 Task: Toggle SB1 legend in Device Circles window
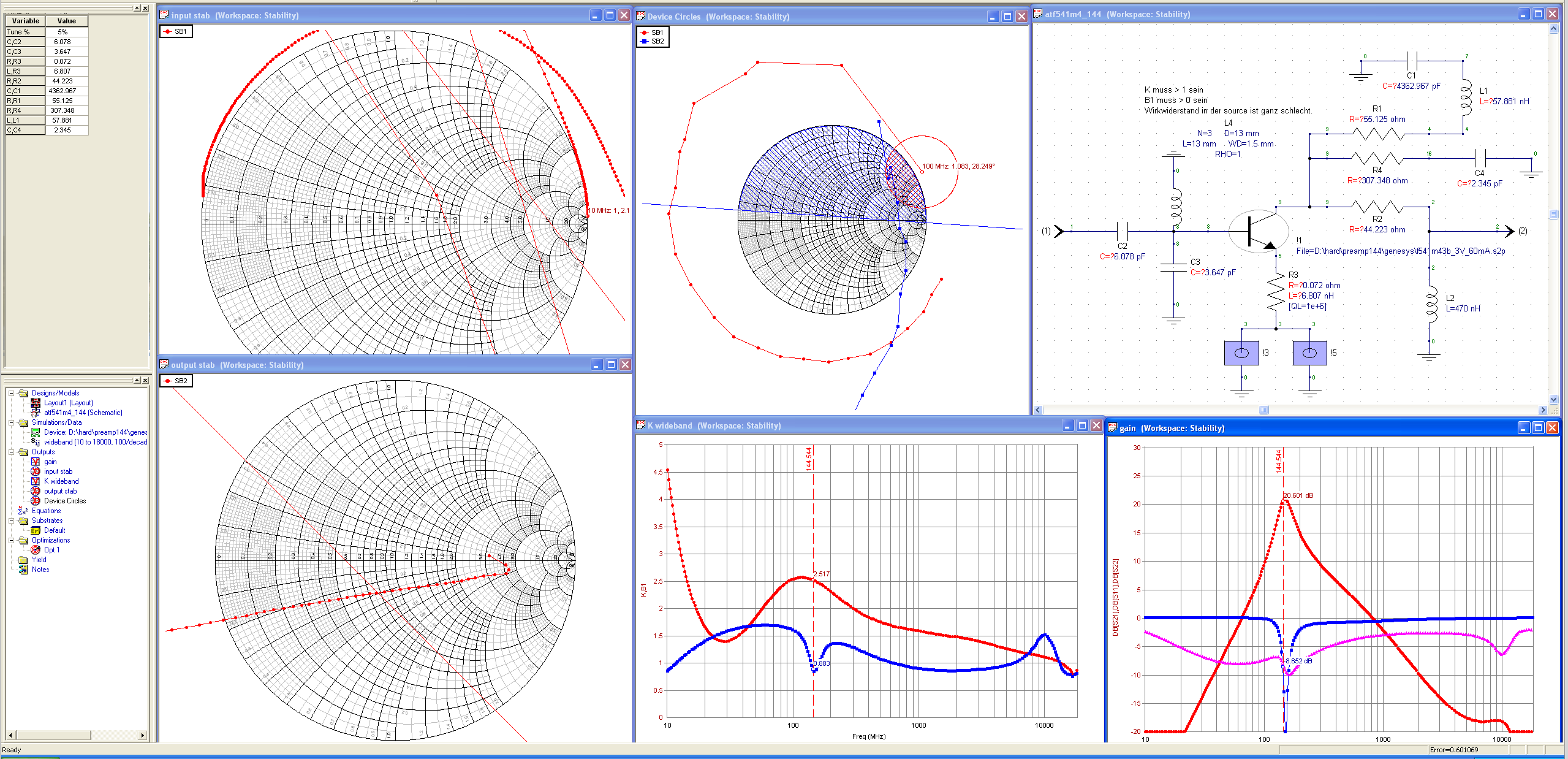tap(653, 32)
